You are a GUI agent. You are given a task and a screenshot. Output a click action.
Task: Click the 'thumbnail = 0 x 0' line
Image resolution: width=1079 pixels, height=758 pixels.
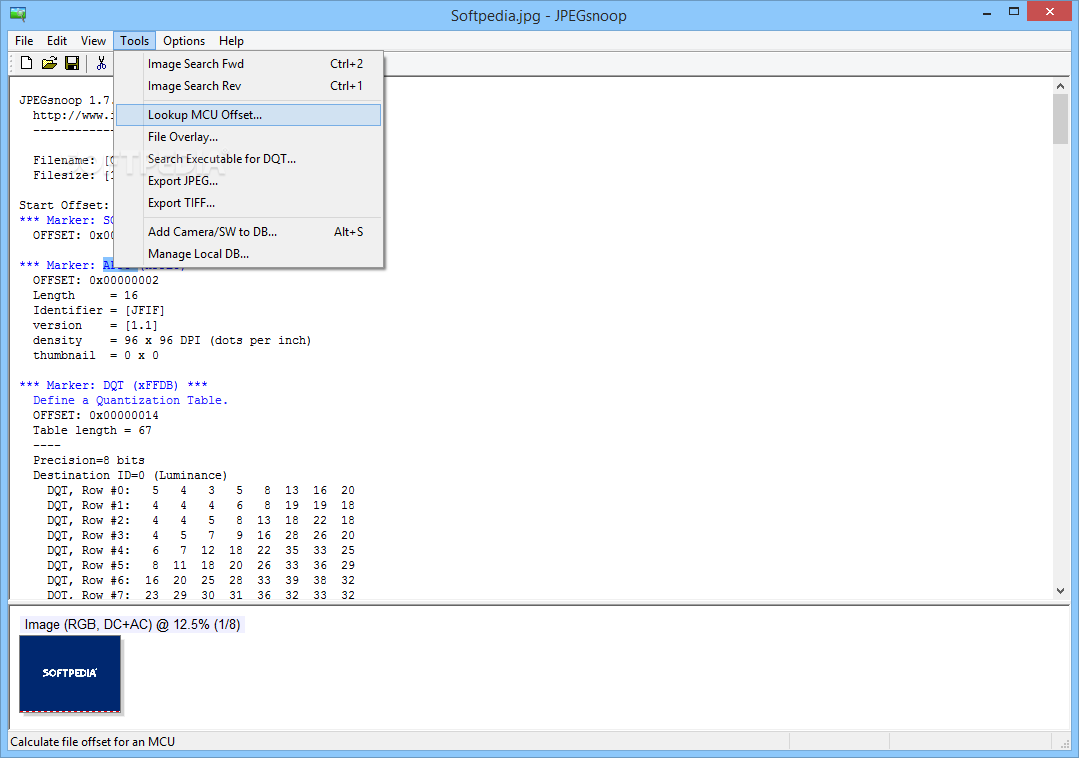[x=96, y=356]
